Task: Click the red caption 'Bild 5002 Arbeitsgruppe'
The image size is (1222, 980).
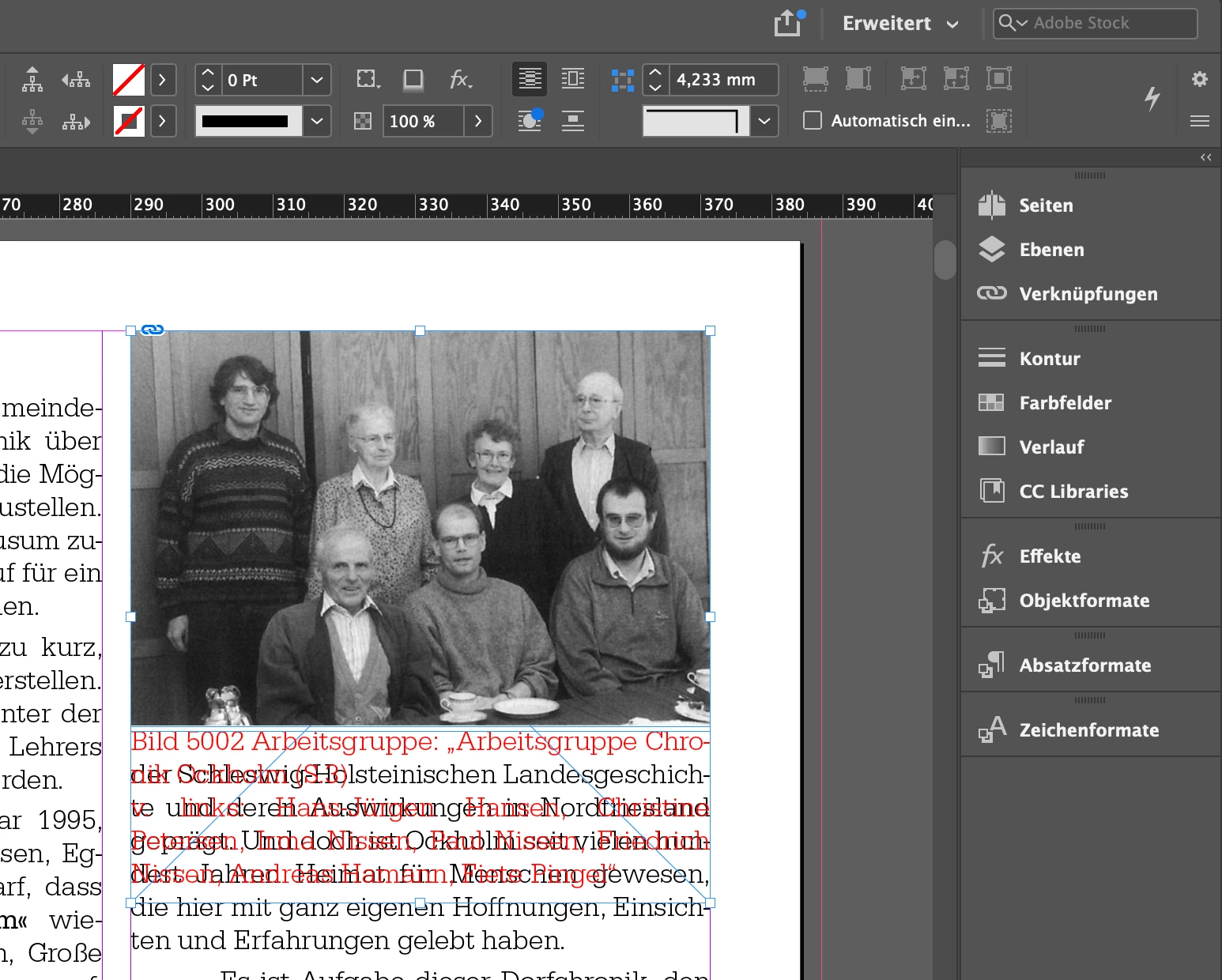Action: click(x=285, y=741)
